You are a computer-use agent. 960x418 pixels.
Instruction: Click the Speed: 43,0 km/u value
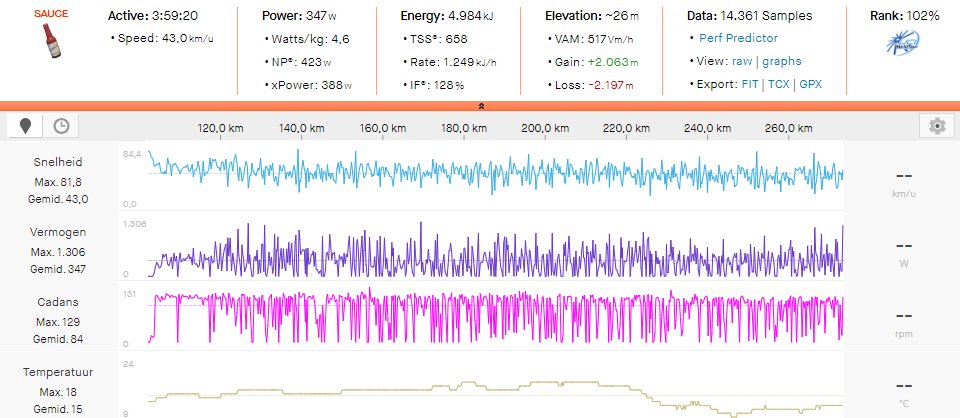coord(166,38)
